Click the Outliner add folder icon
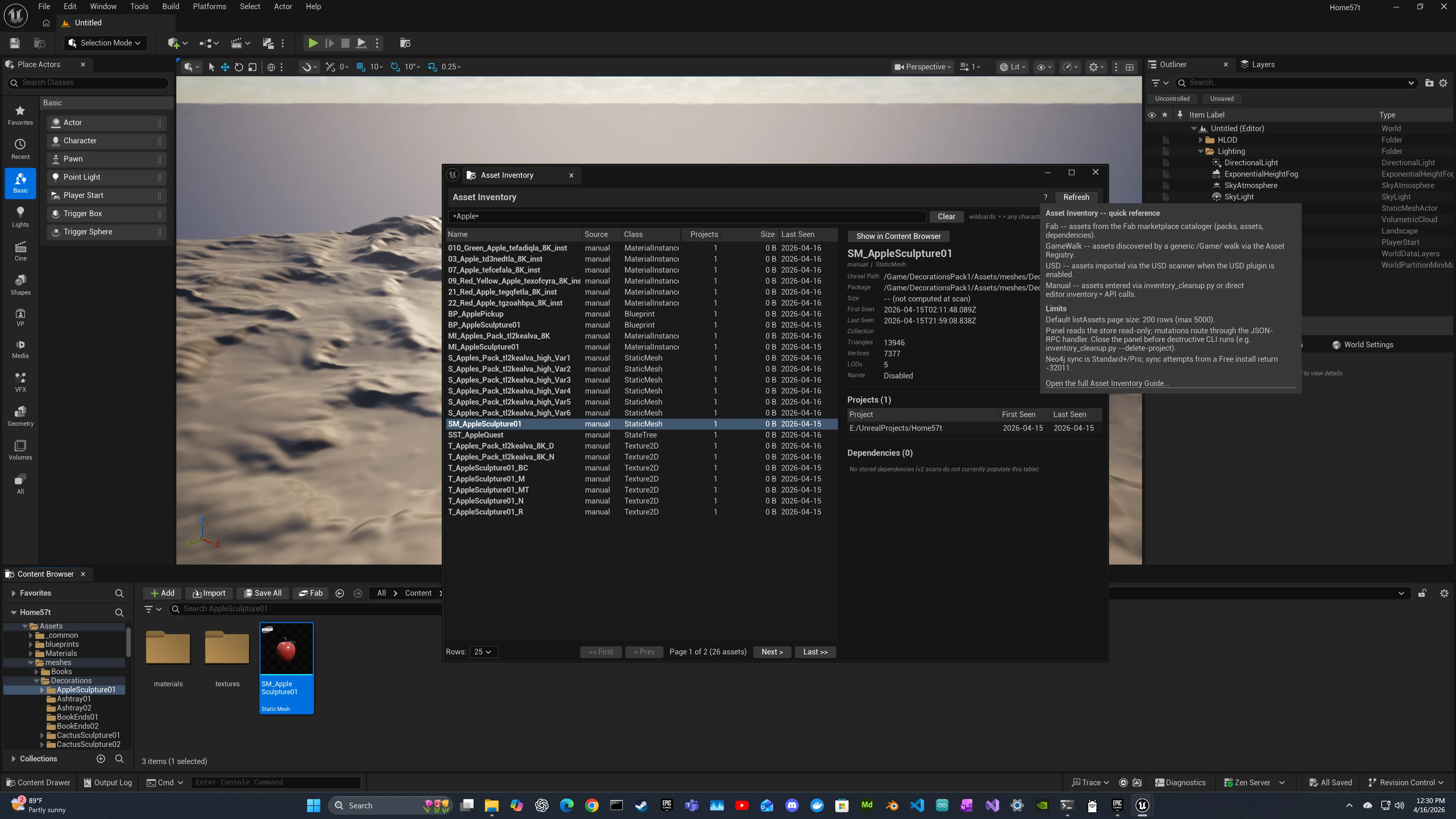 pos(1429,83)
